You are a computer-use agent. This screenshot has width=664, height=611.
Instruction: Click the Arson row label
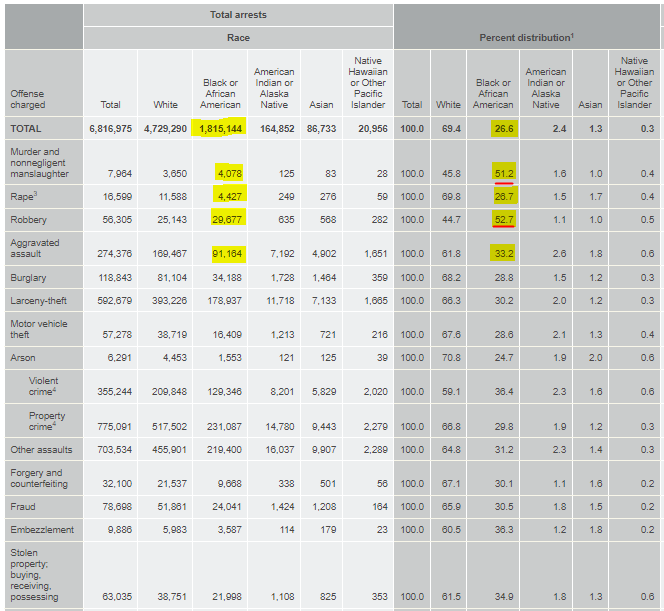point(22,358)
